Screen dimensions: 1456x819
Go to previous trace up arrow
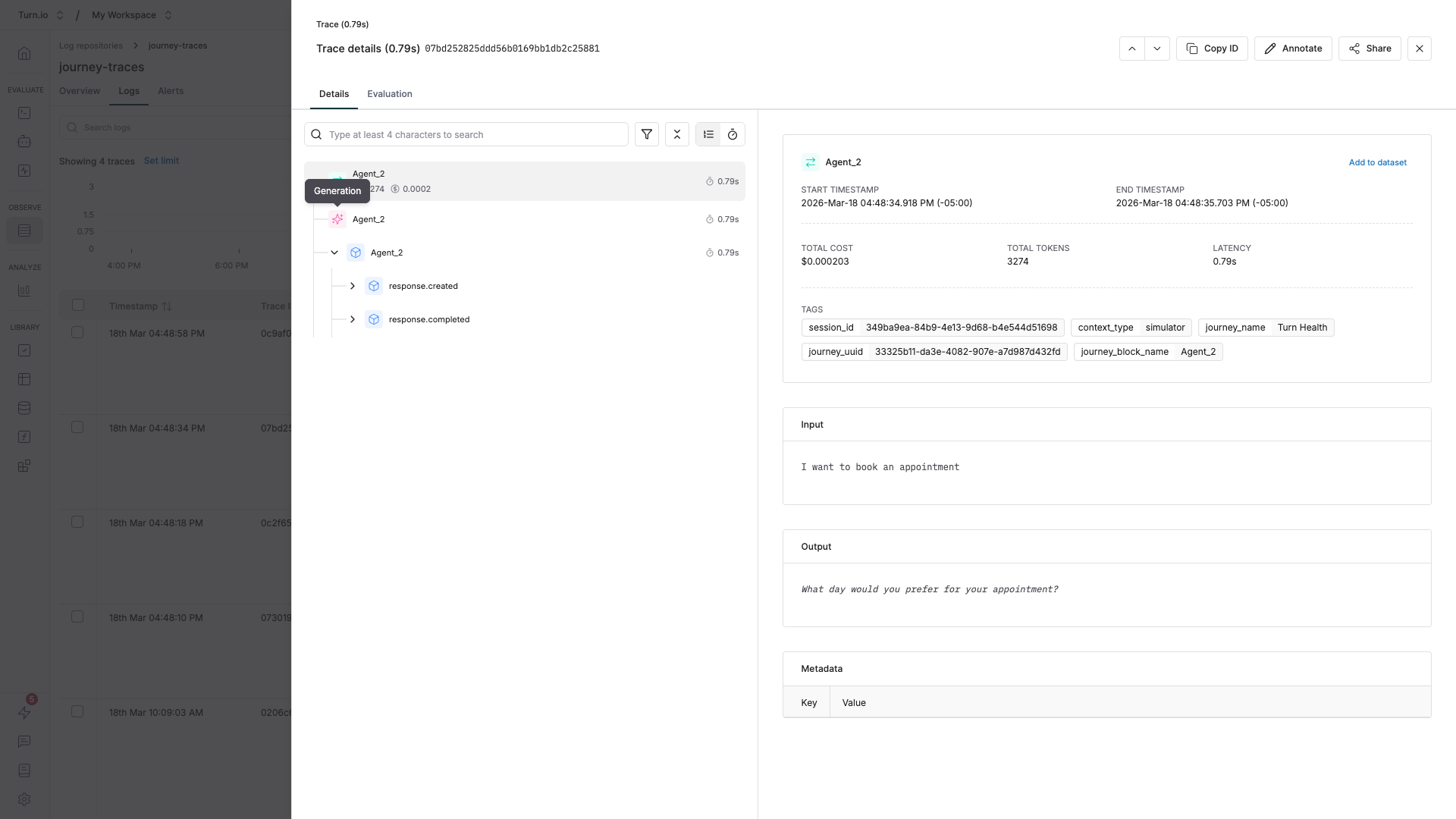[x=1131, y=49]
